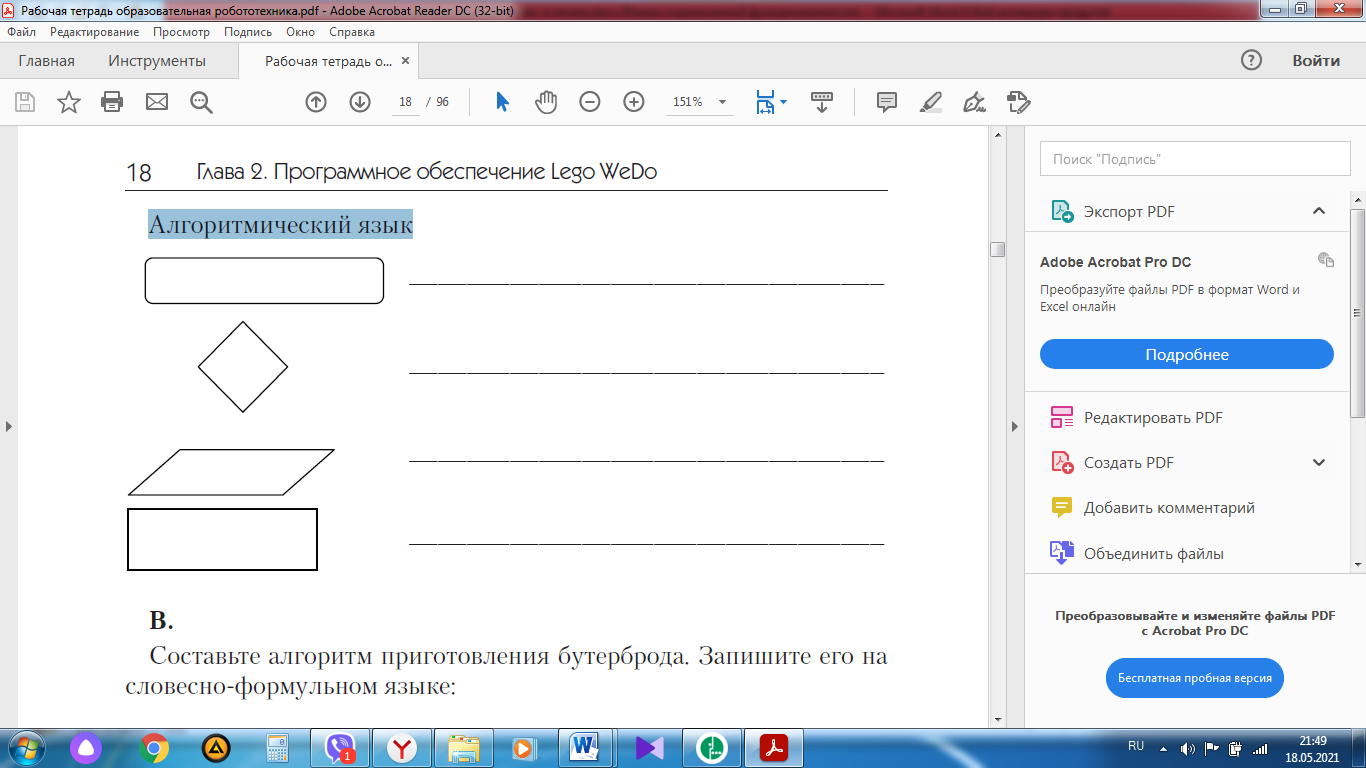This screenshot has height=768, width=1366.
Task: Select the text selection arrow tool
Action: [503, 102]
